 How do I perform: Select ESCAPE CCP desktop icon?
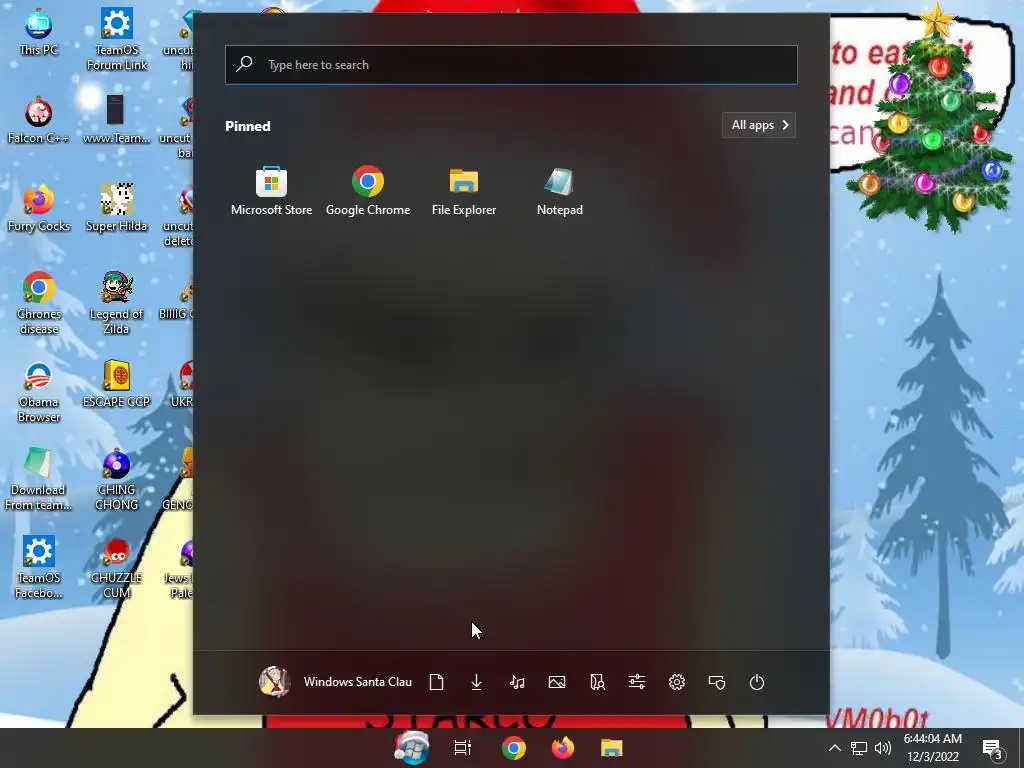[x=116, y=384]
